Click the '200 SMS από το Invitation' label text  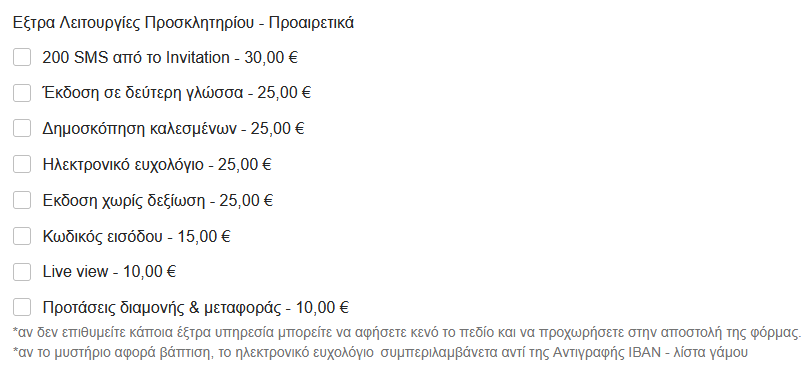136,57
